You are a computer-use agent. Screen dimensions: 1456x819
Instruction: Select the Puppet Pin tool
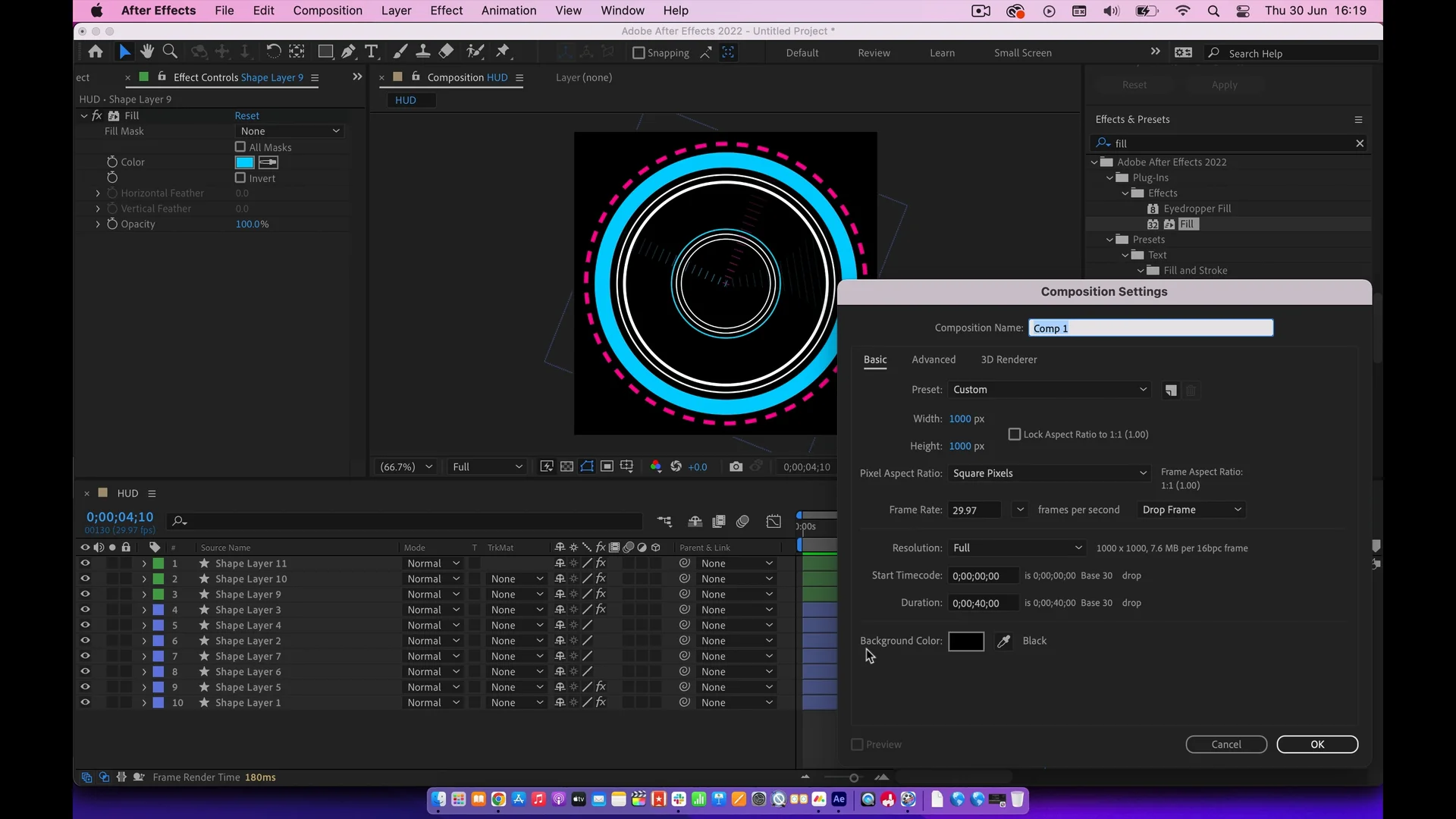pyautogui.click(x=503, y=52)
